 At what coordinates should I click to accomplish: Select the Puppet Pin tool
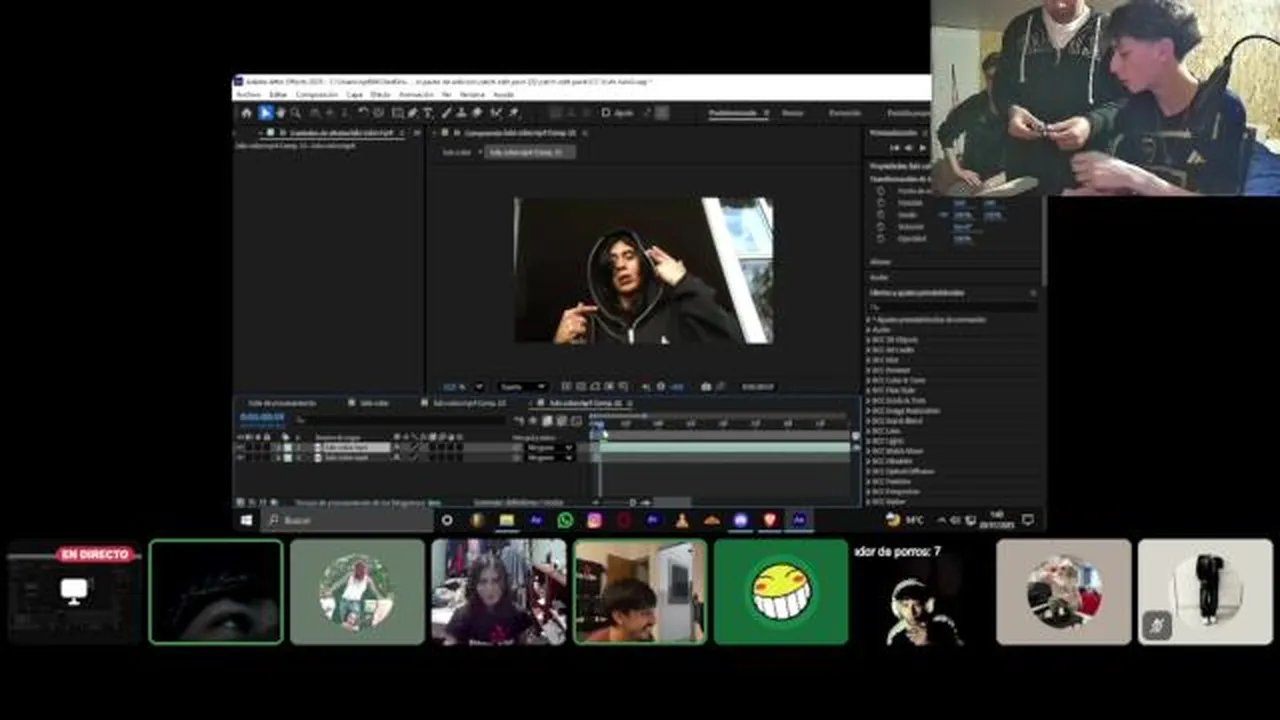513,113
